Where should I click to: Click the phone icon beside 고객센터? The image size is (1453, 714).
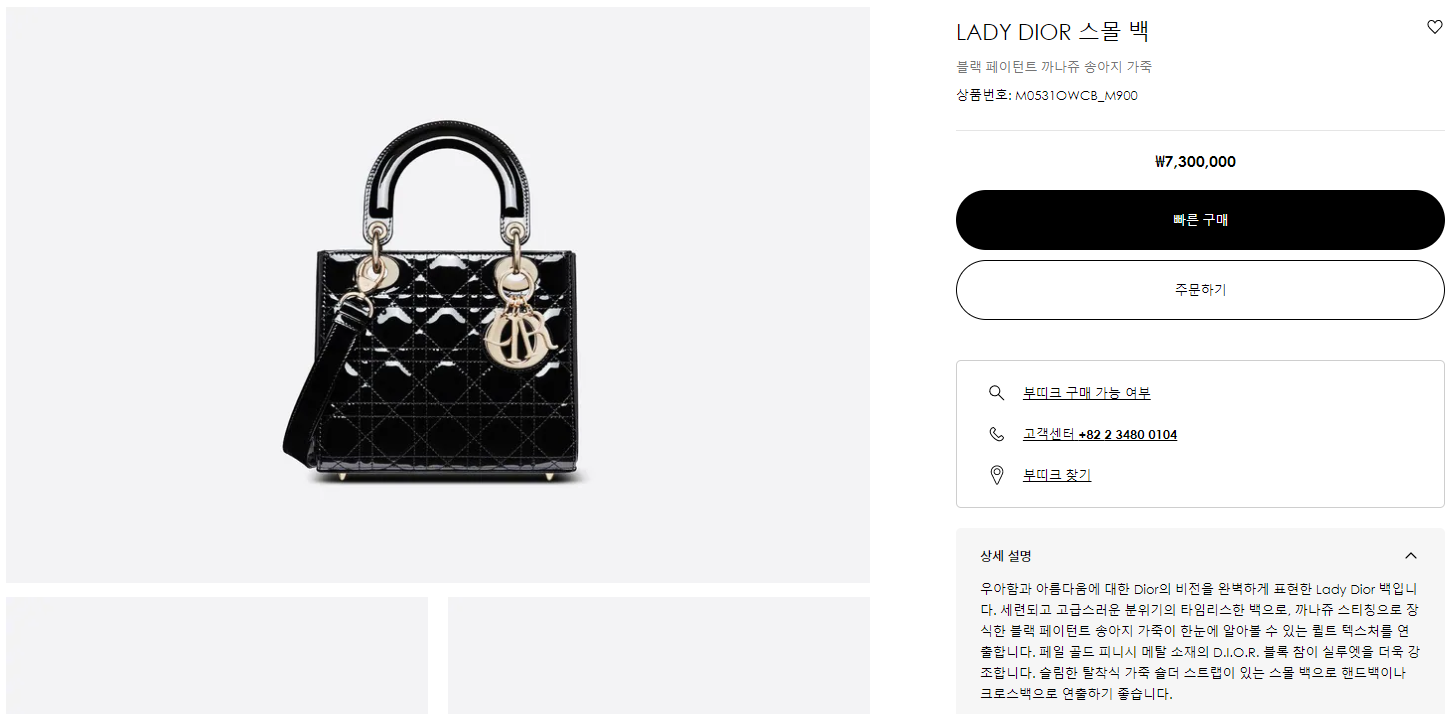pyautogui.click(x=996, y=434)
